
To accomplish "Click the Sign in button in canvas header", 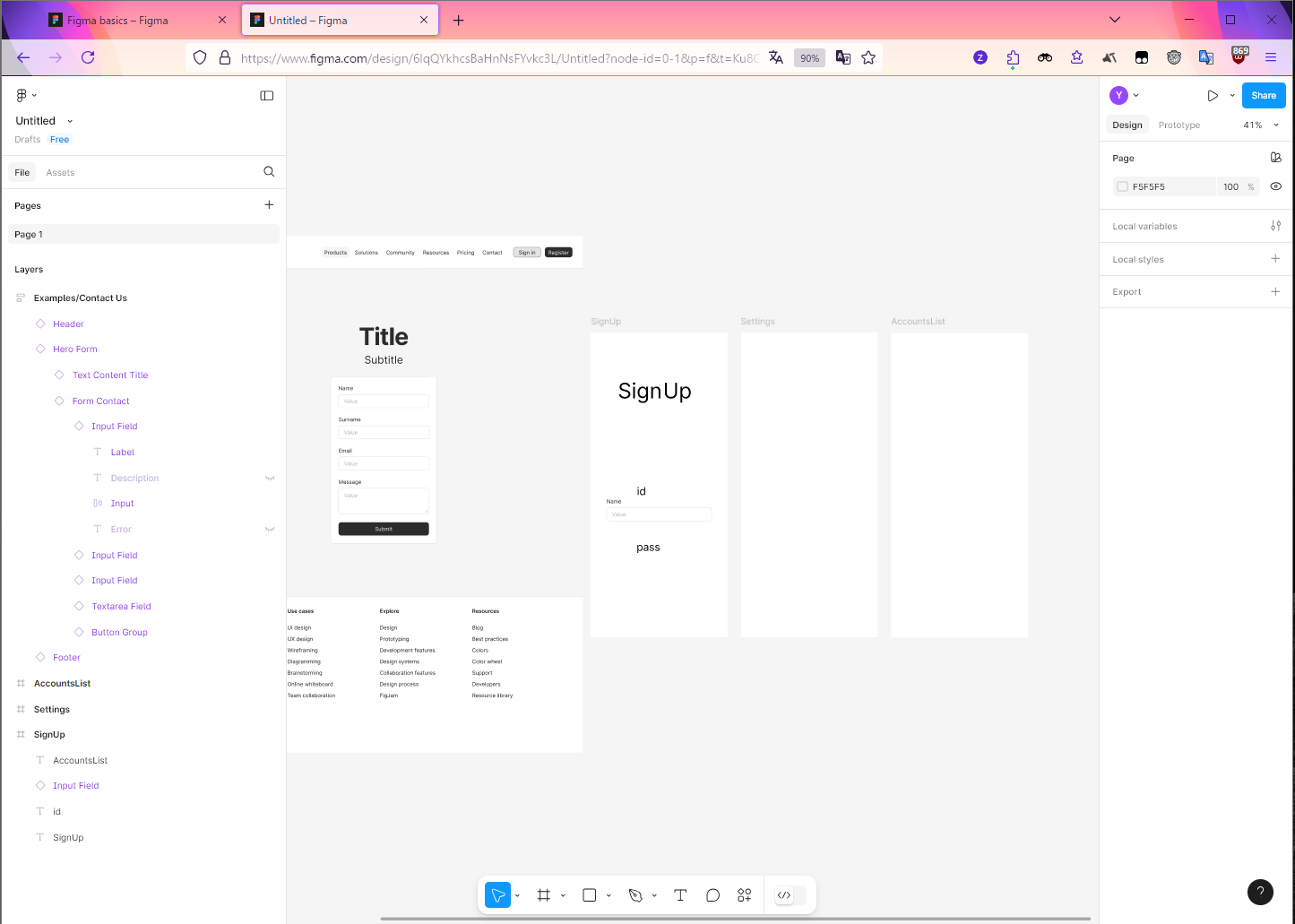I will tap(527, 253).
